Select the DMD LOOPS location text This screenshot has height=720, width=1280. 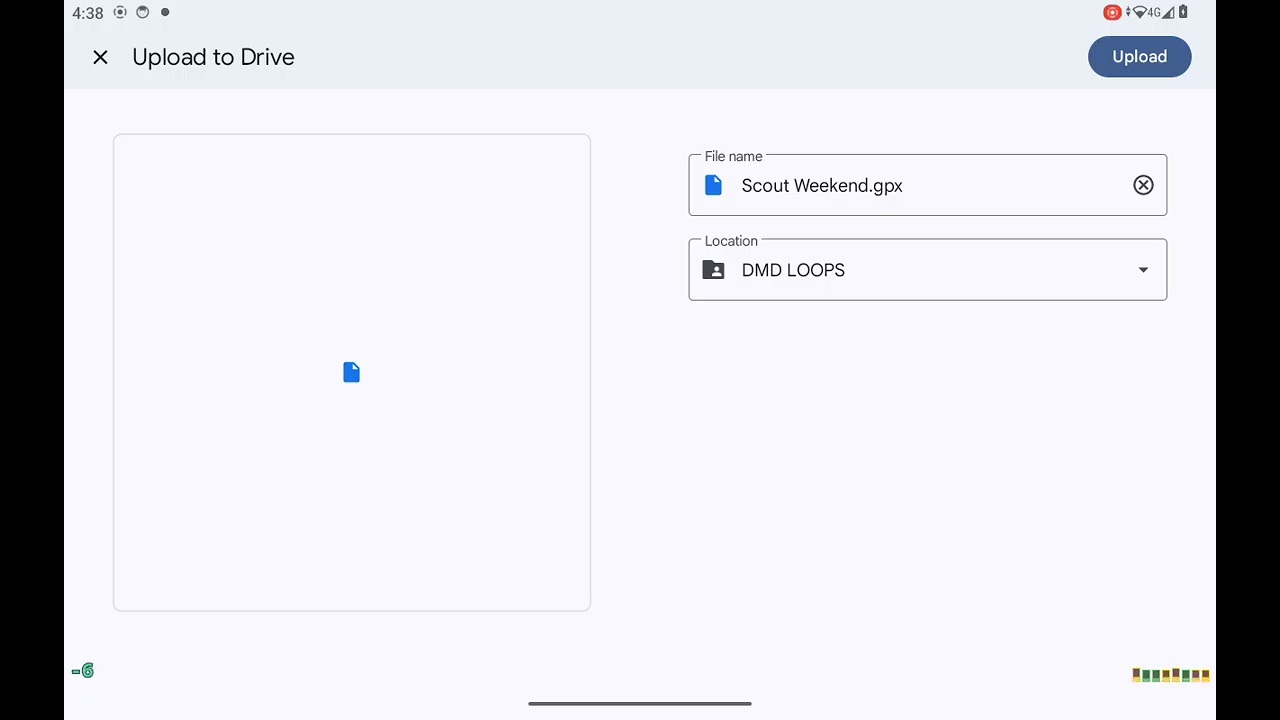(x=793, y=270)
